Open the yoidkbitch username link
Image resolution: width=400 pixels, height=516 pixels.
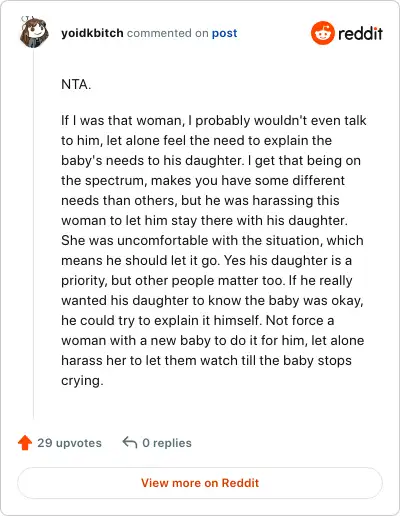pyautogui.click(x=92, y=33)
